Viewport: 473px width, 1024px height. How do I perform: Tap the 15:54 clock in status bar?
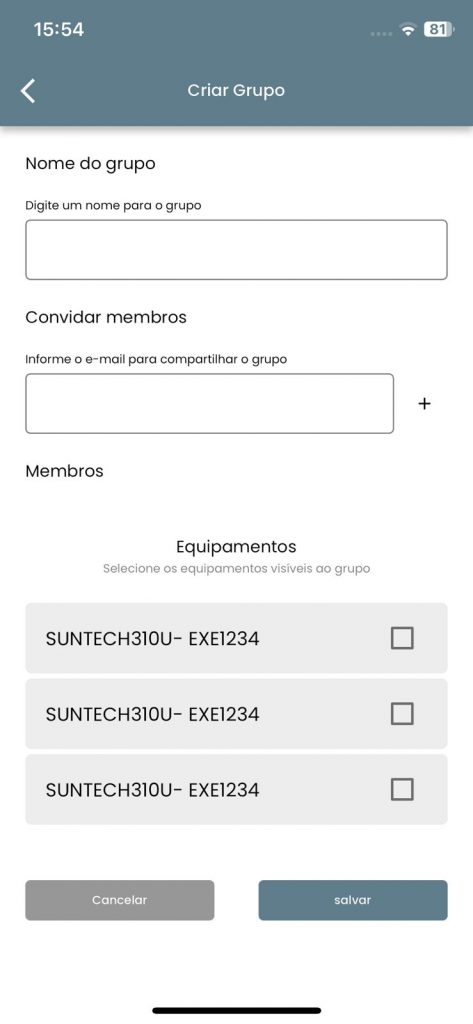(x=59, y=29)
